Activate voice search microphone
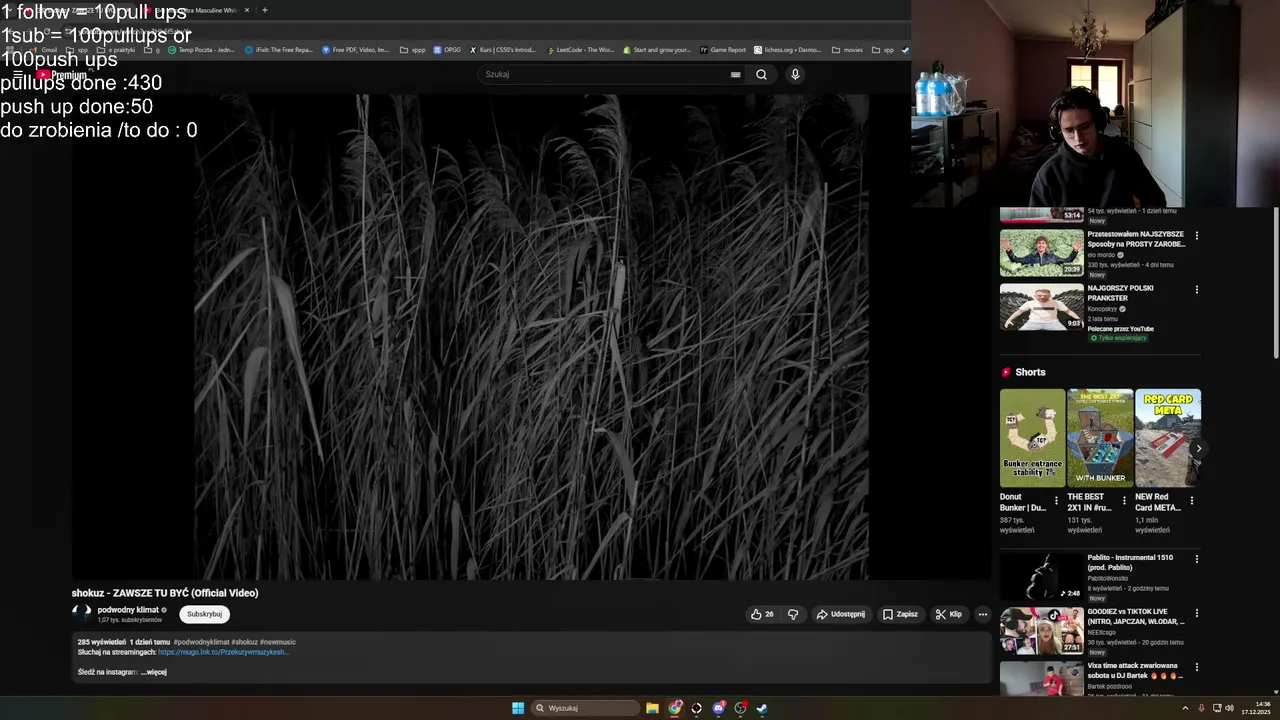1280x720 pixels. (795, 74)
